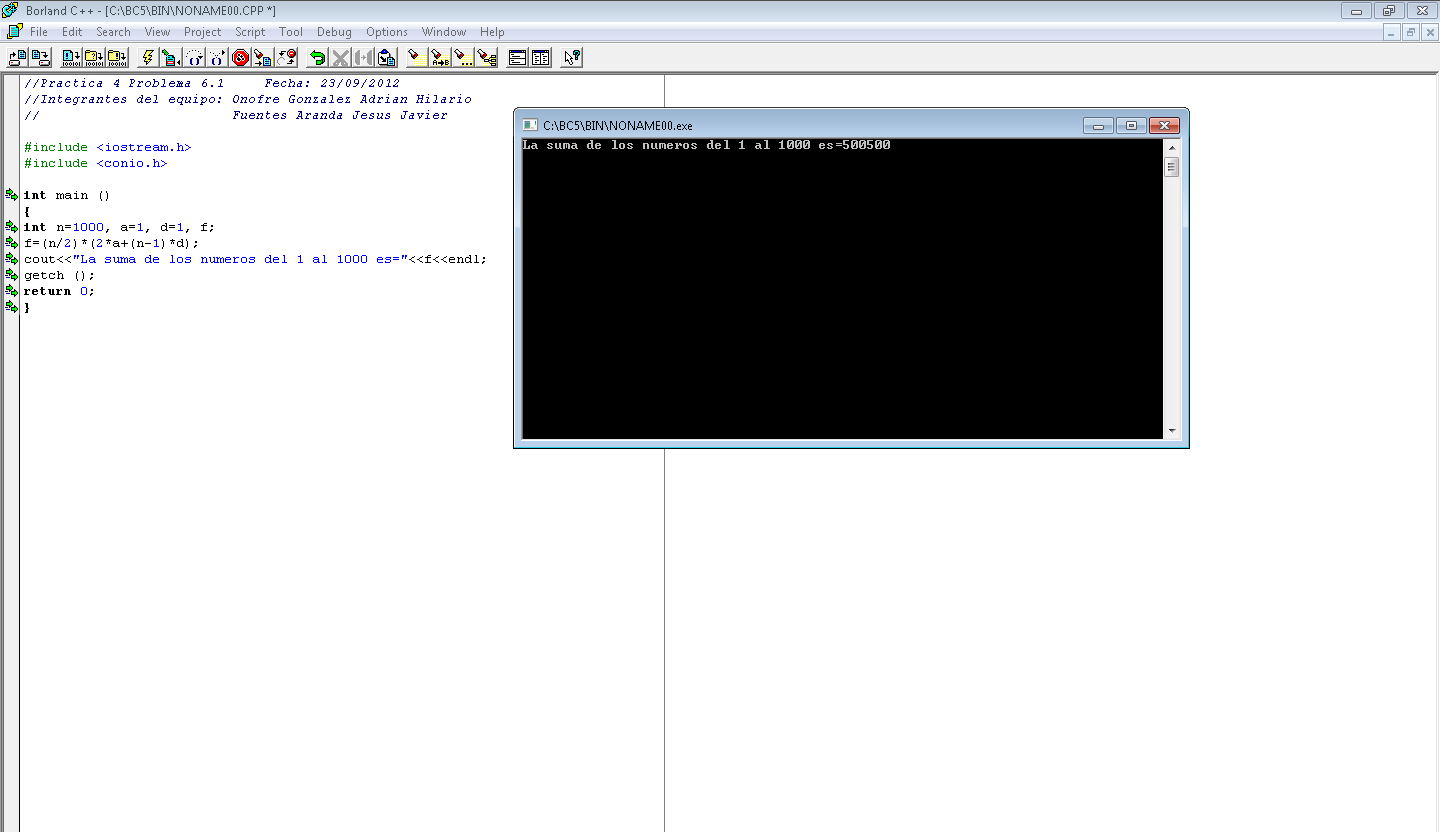Save NONAME00.CPP using the Save toolbar icon
The image size is (1440, 832).
(x=39, y=57)
